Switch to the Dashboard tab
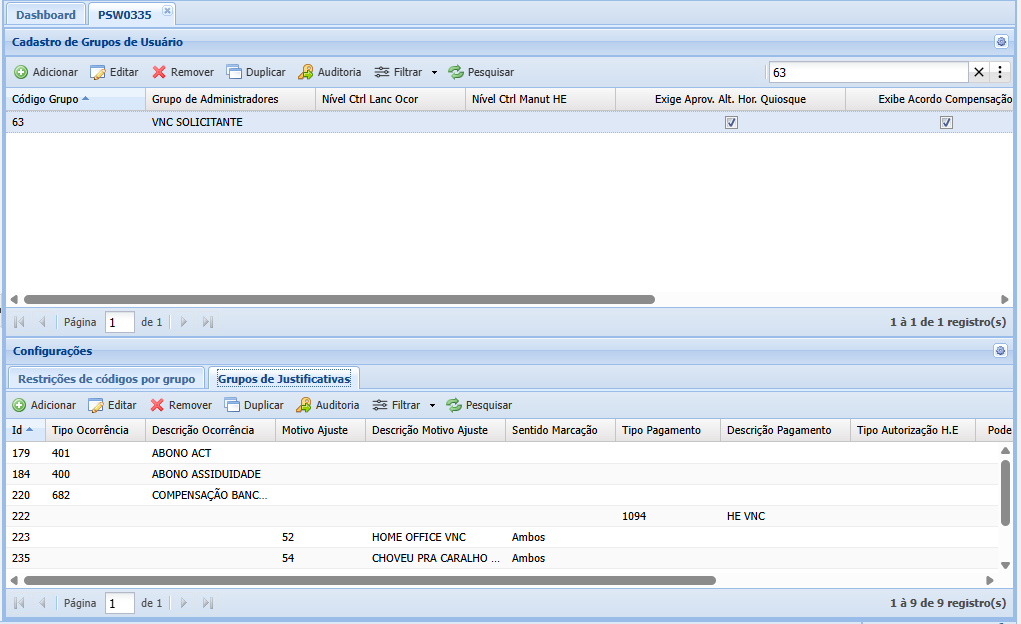The width and height of the screenshot is (1021, 624). point(46,14)
